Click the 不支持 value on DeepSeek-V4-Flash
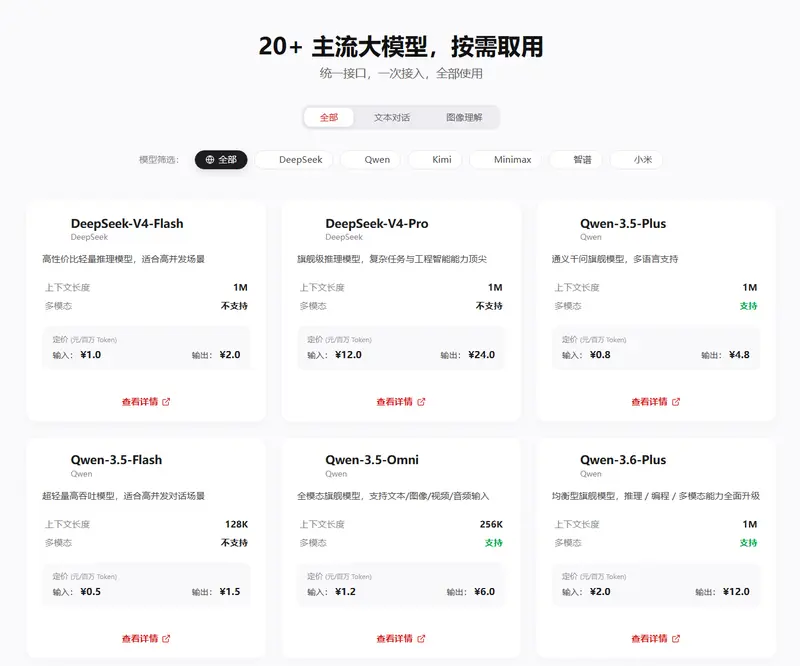Viewport: 800px width, 666px height. point(234,306)
